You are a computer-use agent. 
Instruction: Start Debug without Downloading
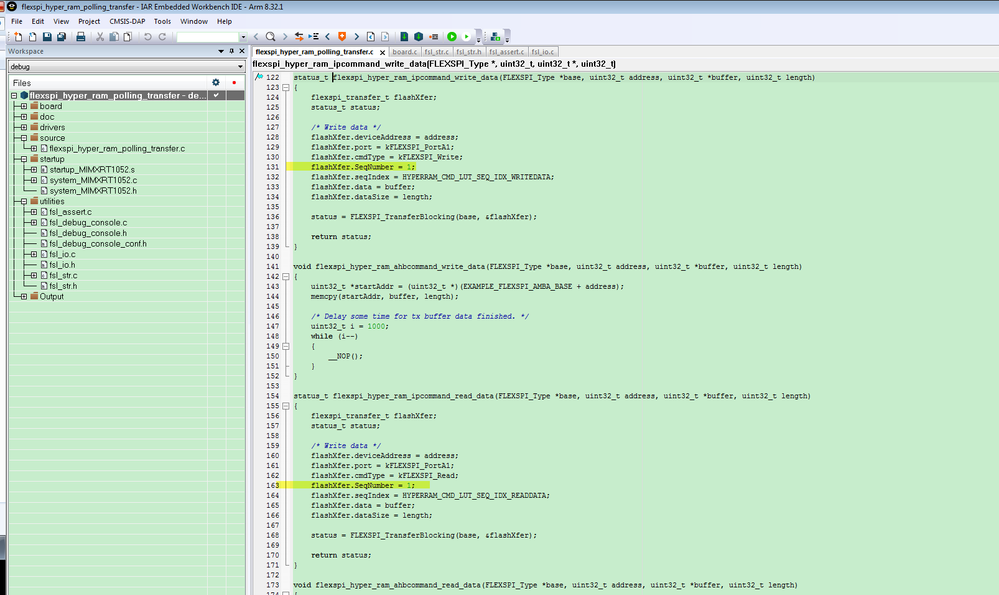click(x=466, y=37)
